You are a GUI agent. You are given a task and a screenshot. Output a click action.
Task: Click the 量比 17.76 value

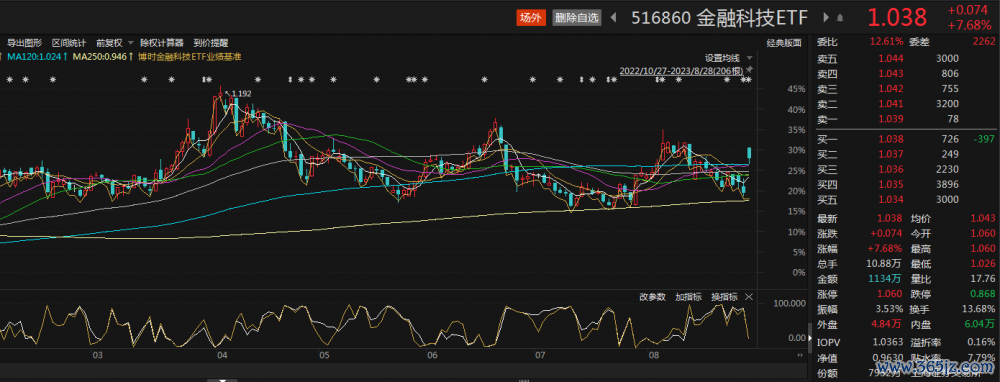pos(983,279)
